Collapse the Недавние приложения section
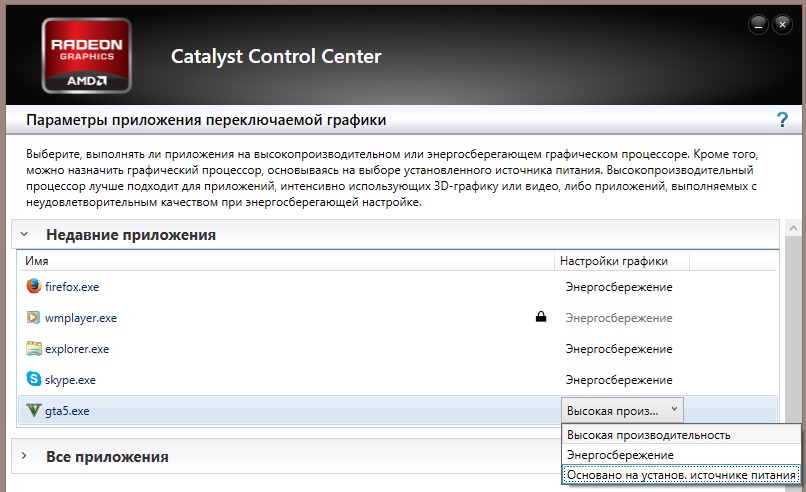The height and width of the screenshot is (492, 806). [24, 235]
